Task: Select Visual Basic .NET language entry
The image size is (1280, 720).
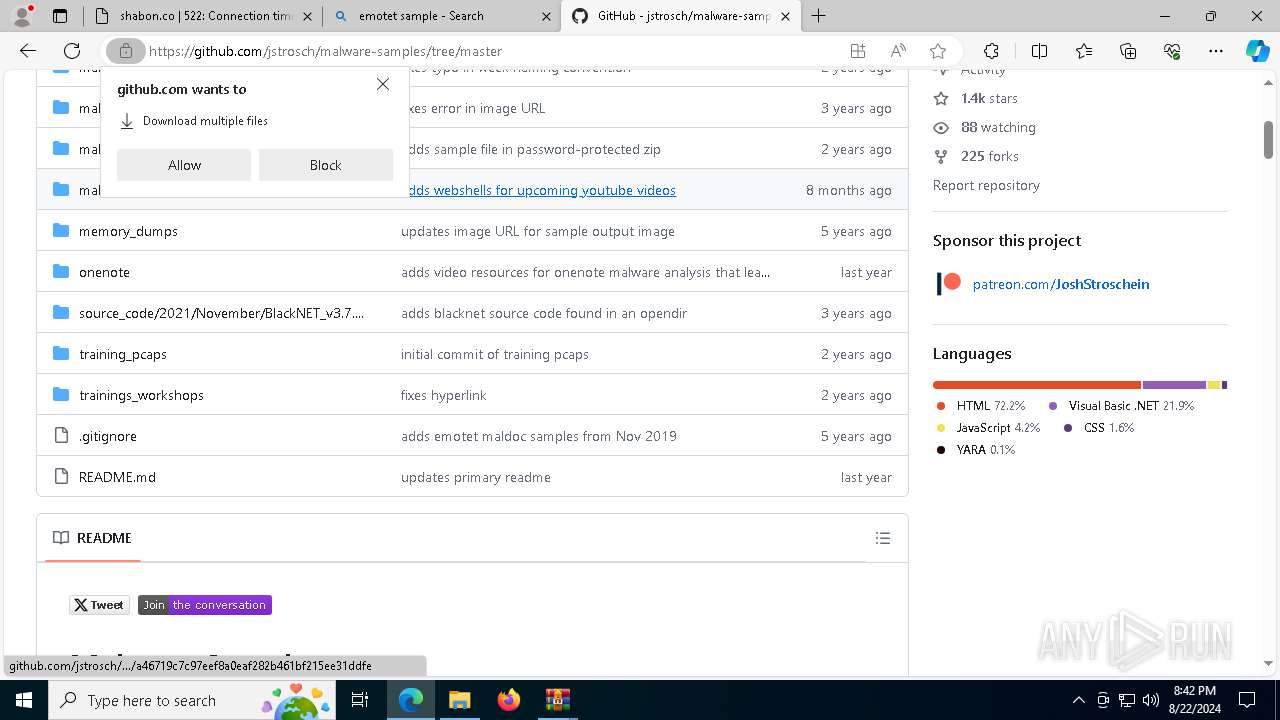Action: (1121, 406)
